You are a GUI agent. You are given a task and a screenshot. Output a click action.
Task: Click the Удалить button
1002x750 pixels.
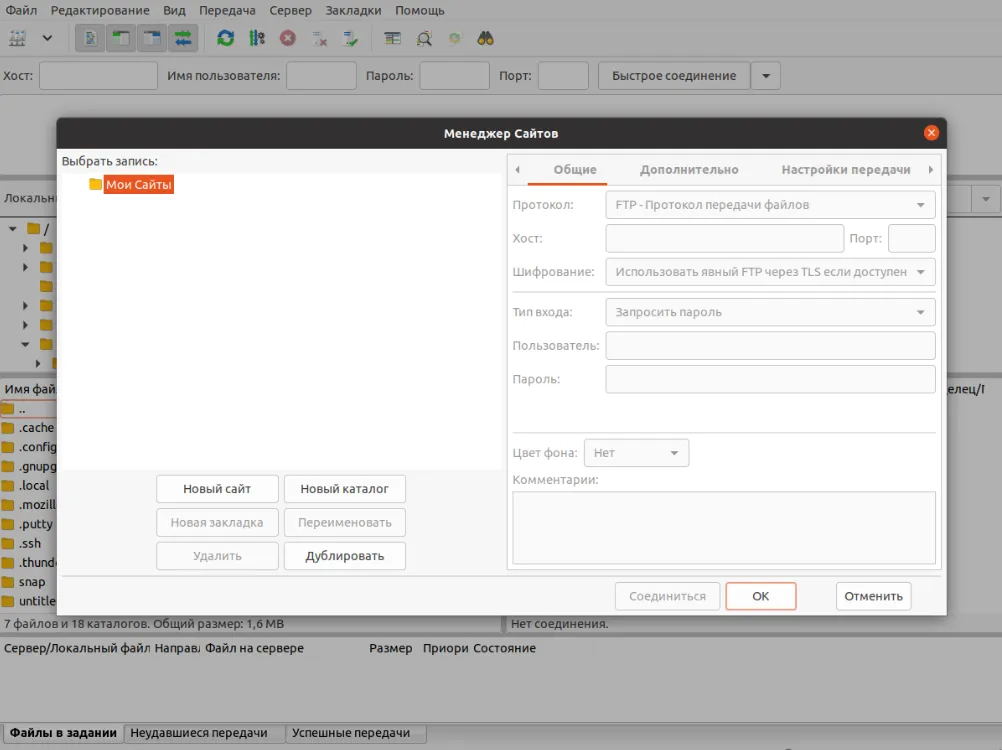tap(217, 556)
